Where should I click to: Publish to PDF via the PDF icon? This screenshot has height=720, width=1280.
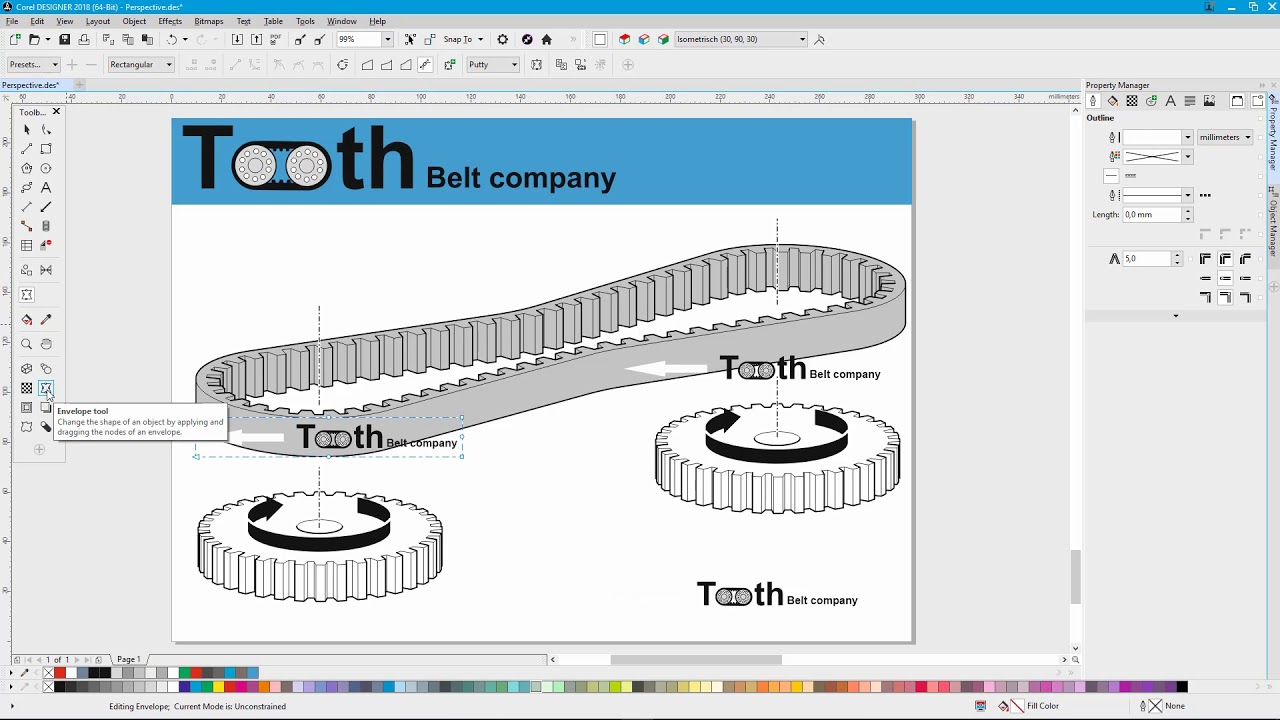click(x=275, y=40)
